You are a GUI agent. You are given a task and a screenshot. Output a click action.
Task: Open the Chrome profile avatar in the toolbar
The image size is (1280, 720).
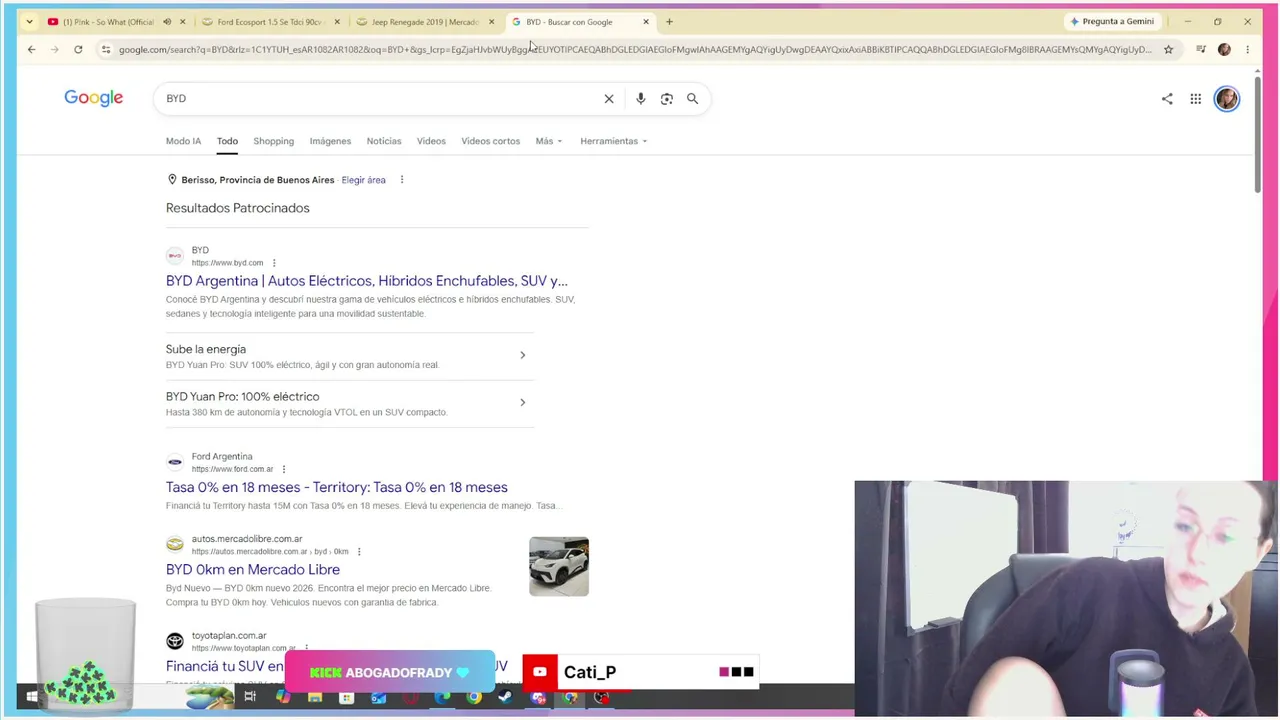click(1224, 49)
